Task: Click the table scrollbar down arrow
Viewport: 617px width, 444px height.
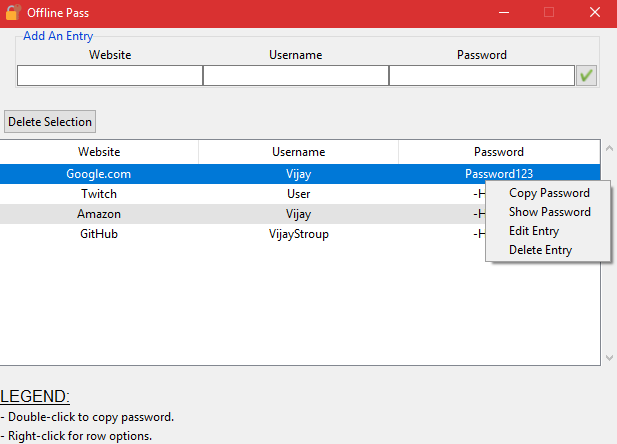Action: point(609,358)
